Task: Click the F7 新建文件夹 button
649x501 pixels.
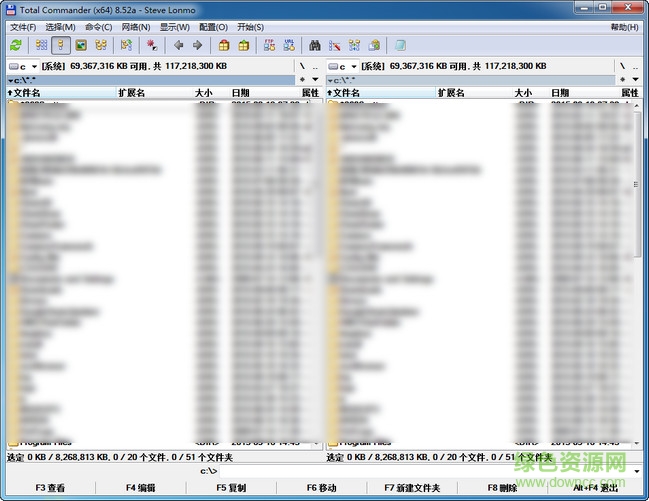Action: [x=412, y=488]
